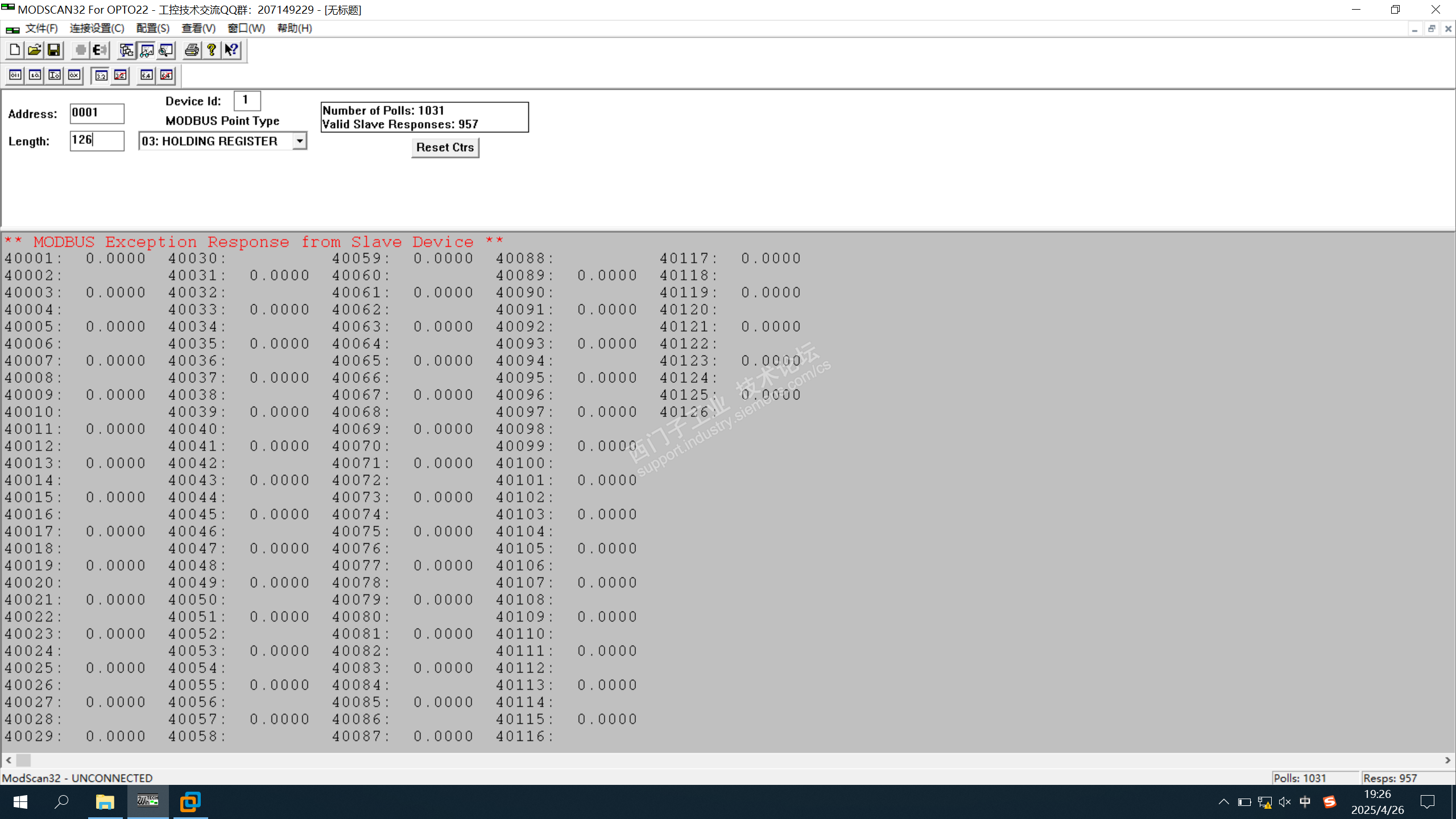
Task: Open the 帮助(H) menu
Action: [x=294, y=28]
